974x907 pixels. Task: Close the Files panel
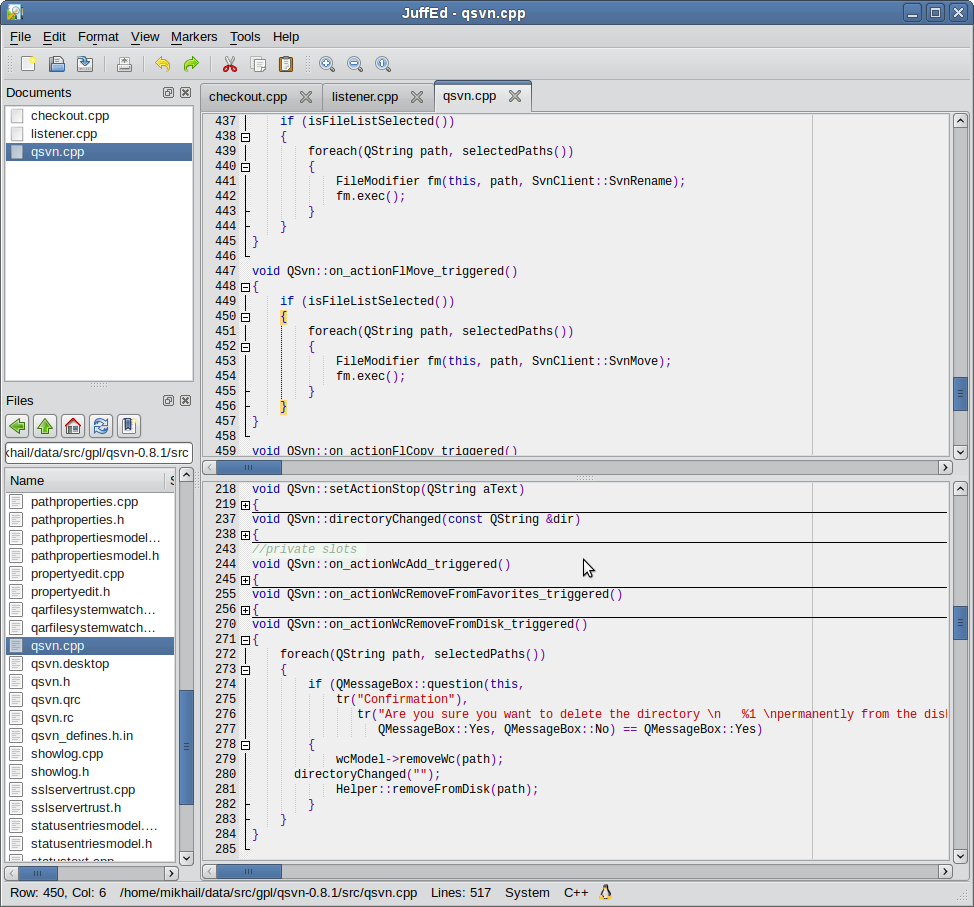(x=185, y=401)
